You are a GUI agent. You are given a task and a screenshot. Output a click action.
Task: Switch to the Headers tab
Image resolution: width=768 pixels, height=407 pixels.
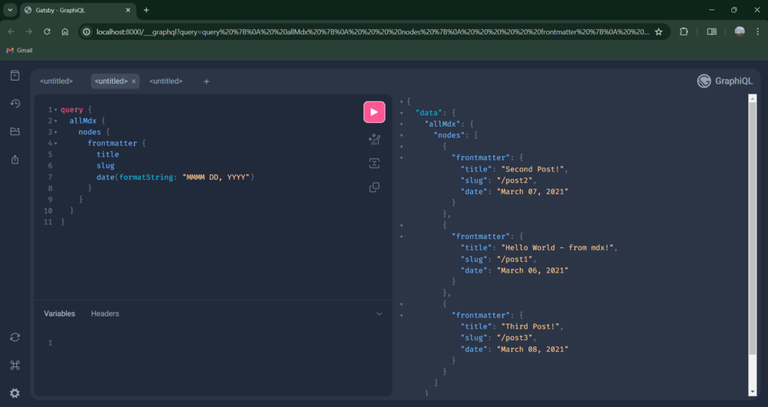coord(105,313)
